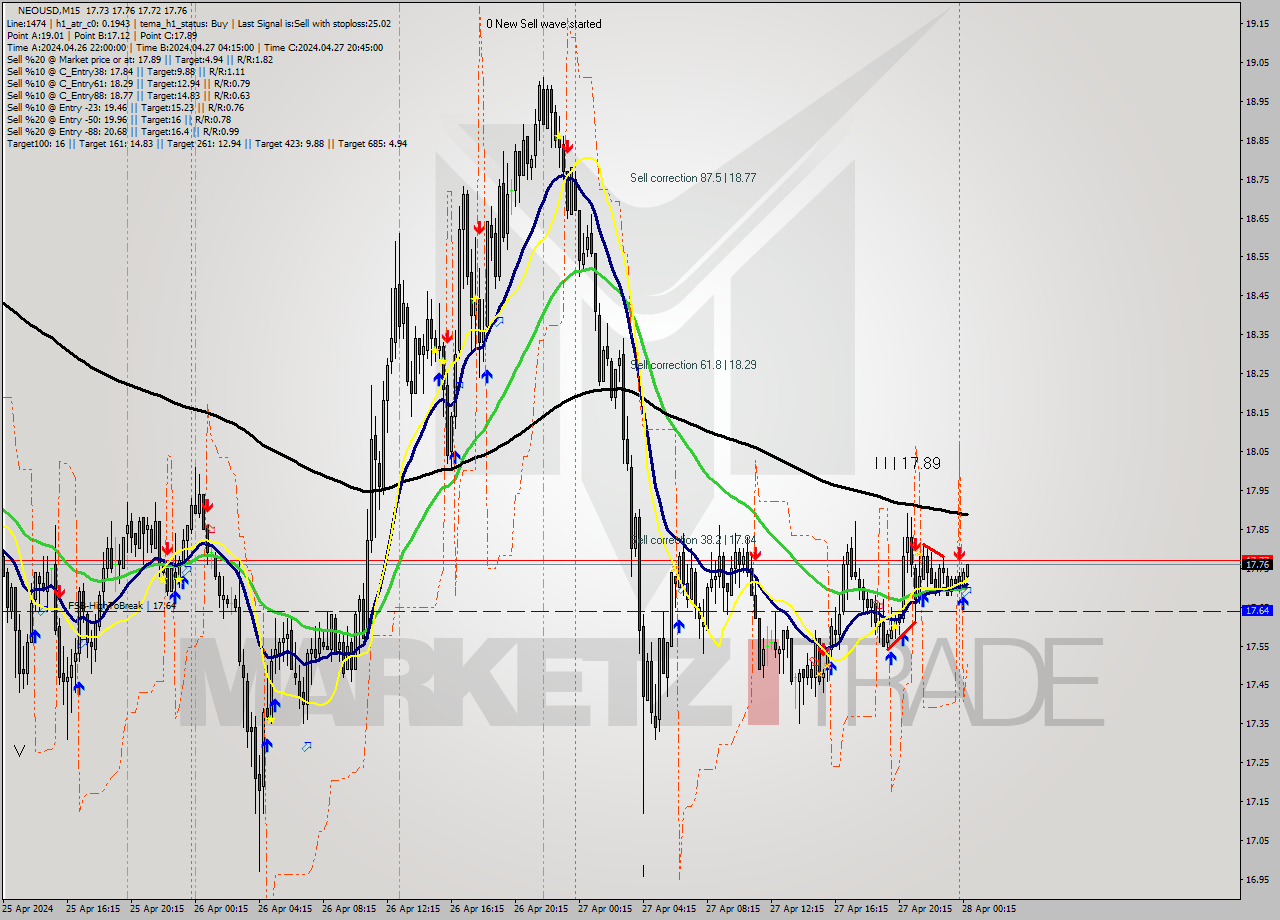Click the 18.75 price axis label
The image size is (1280, 920).
(1257, 179)
